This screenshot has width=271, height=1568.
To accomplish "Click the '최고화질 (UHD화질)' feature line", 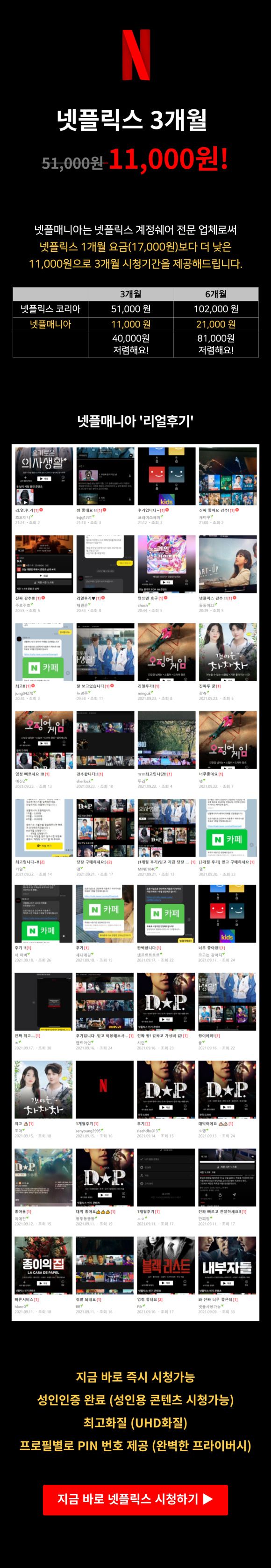I will 135,1423.
